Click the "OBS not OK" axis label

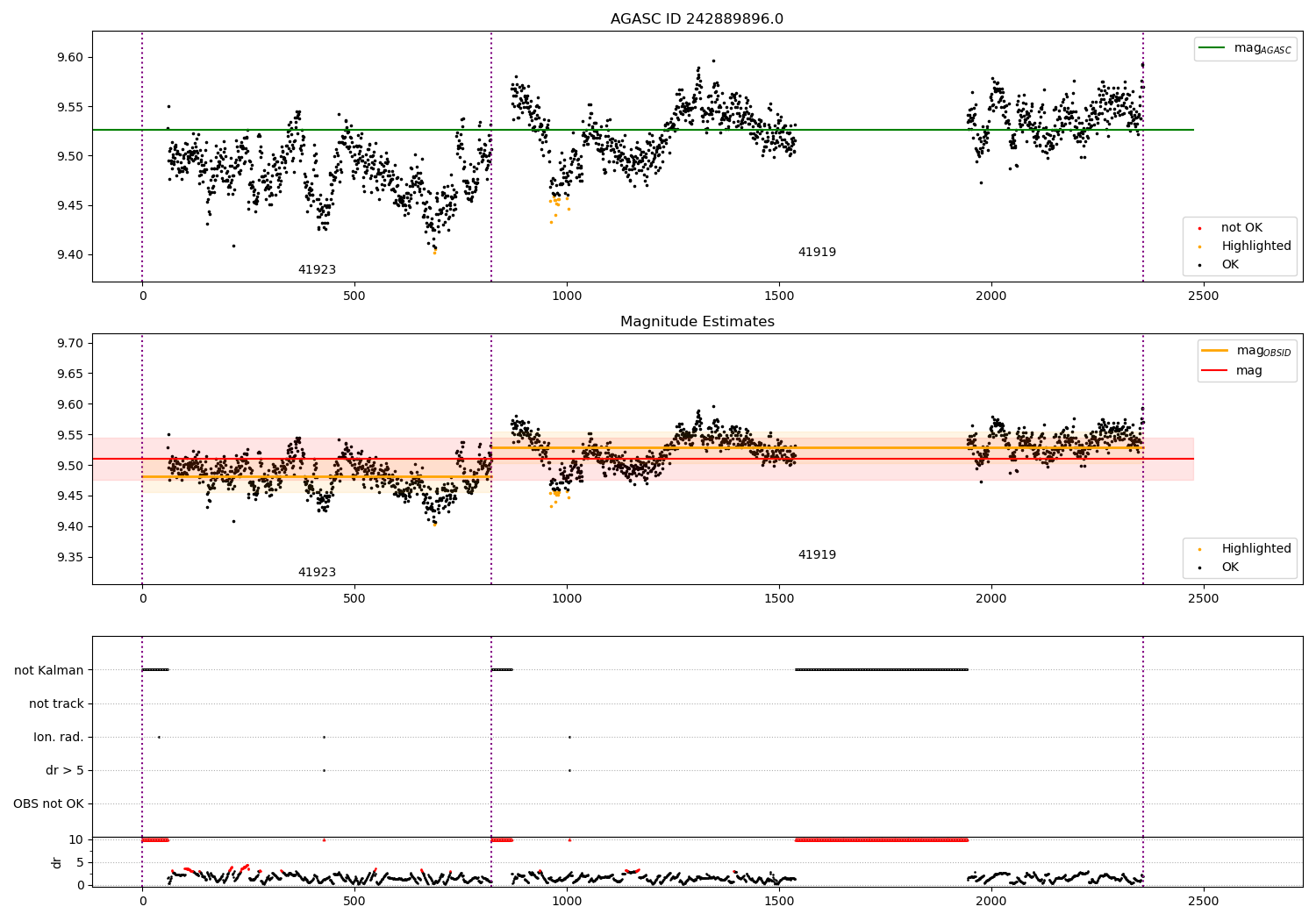pyautogui.click(x=48, y=803)
